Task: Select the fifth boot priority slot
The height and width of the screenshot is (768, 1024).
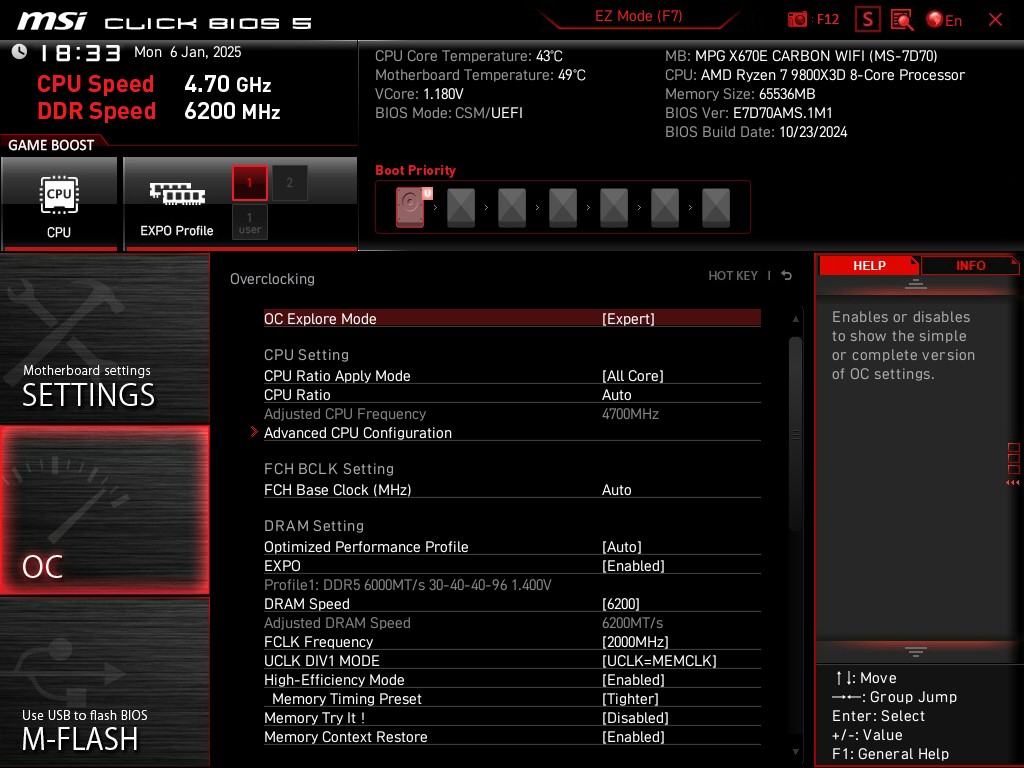Action: tap(614, 208)
